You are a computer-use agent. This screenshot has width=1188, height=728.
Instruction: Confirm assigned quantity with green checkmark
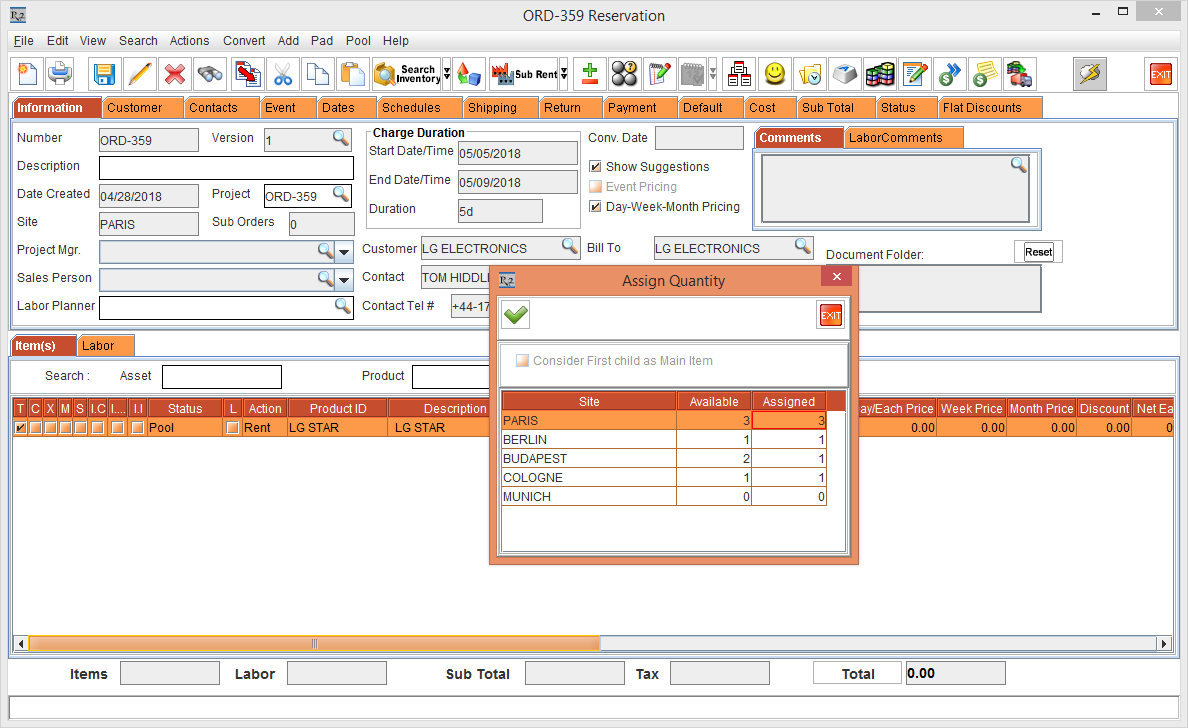[x=516, y=316]
